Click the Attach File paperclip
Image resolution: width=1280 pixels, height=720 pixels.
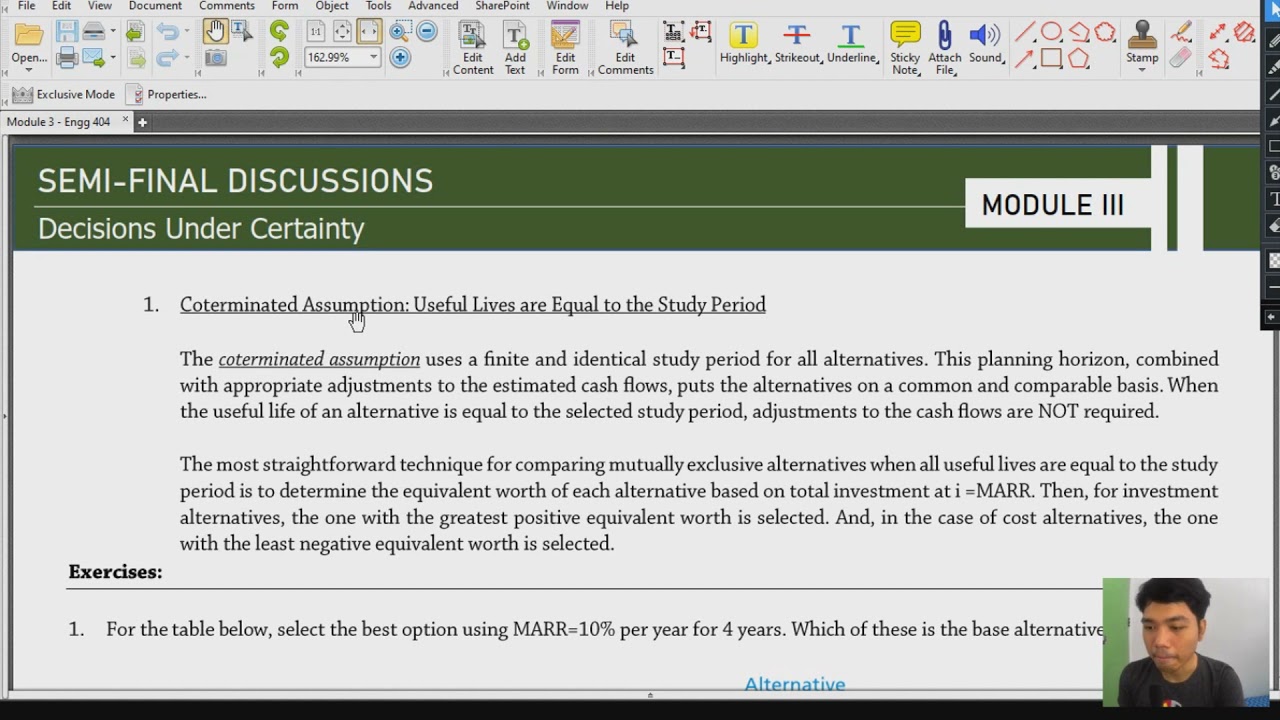[x=944, y=49]
